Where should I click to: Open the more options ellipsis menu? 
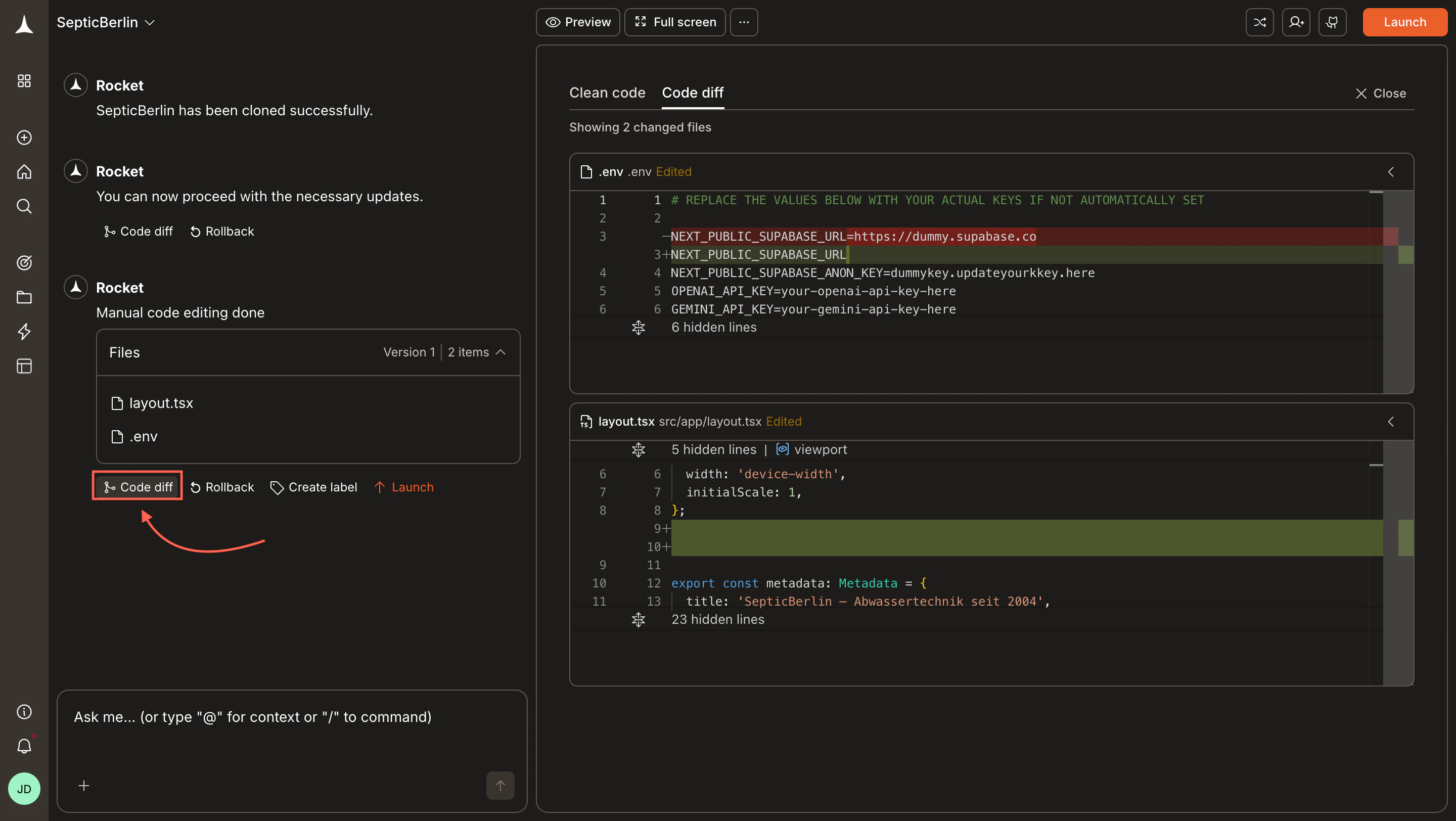coord(743,22)
